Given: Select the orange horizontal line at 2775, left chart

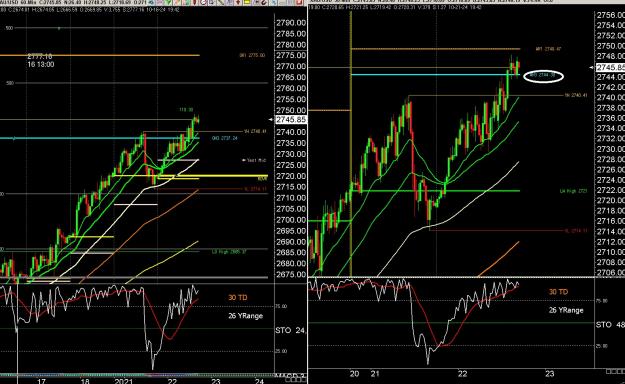Looking at the screenshot, I should coord(100,55).
